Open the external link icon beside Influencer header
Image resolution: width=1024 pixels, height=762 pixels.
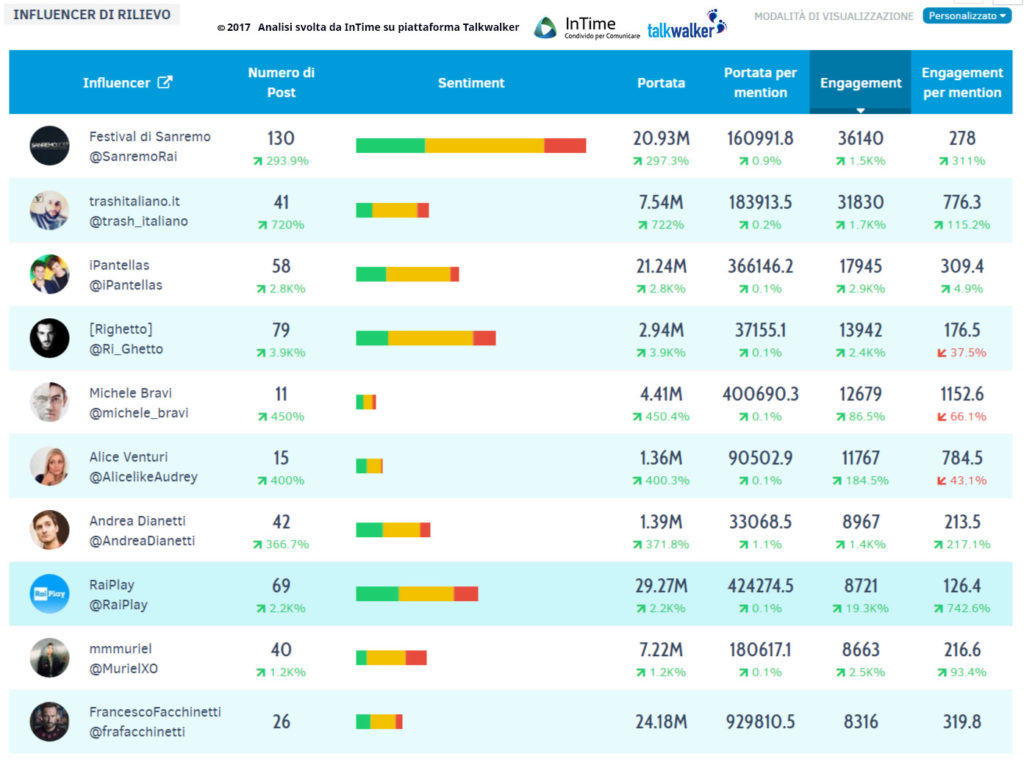coord(165,82)
